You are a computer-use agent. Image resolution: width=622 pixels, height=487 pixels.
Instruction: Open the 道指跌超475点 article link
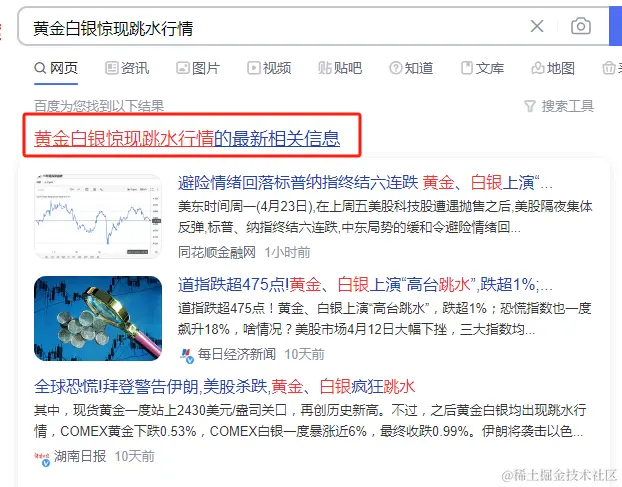pos(365,285)
